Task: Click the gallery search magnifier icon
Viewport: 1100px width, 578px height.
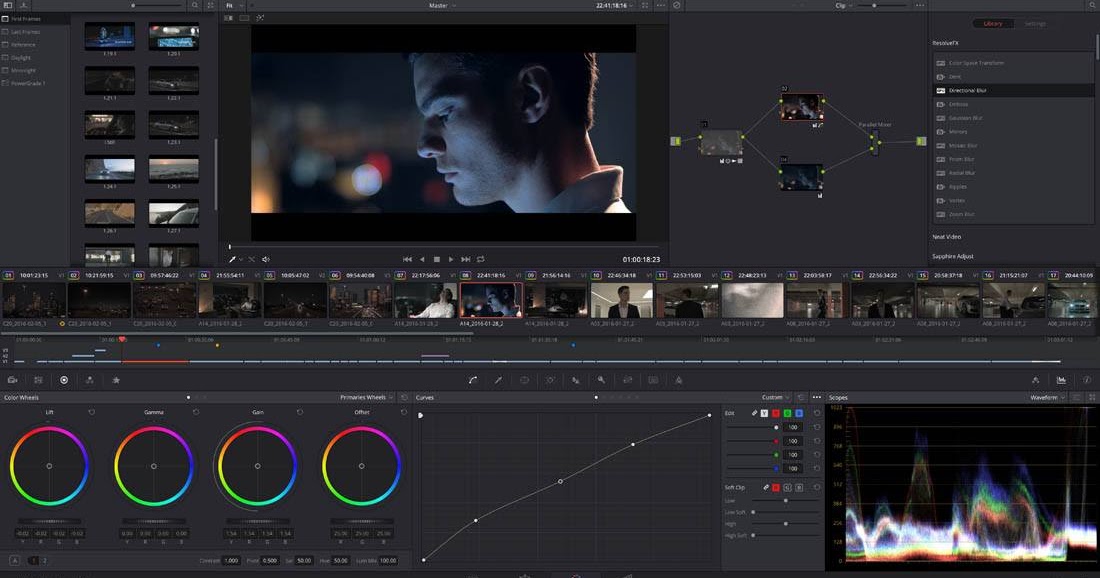Action: tap(195, 6)
